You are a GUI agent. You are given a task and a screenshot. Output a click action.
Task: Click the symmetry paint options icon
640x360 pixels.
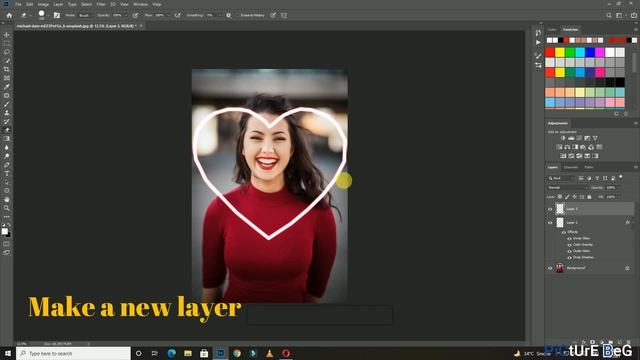pos(284,15)
